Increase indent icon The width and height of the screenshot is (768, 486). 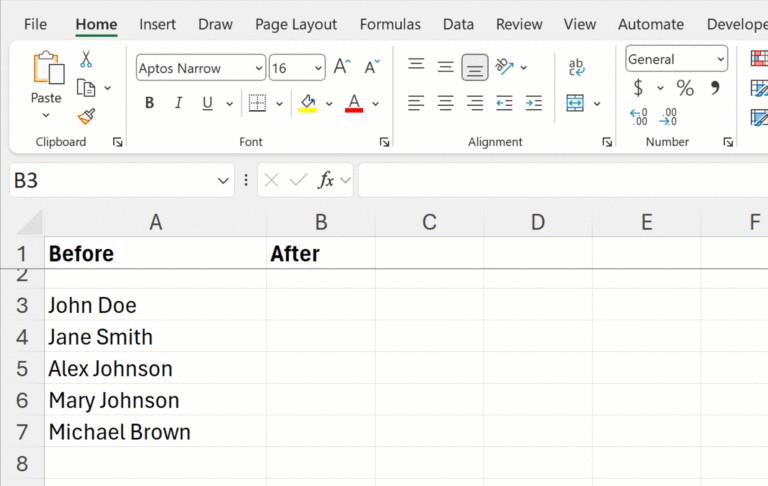(x=533, y=103)
